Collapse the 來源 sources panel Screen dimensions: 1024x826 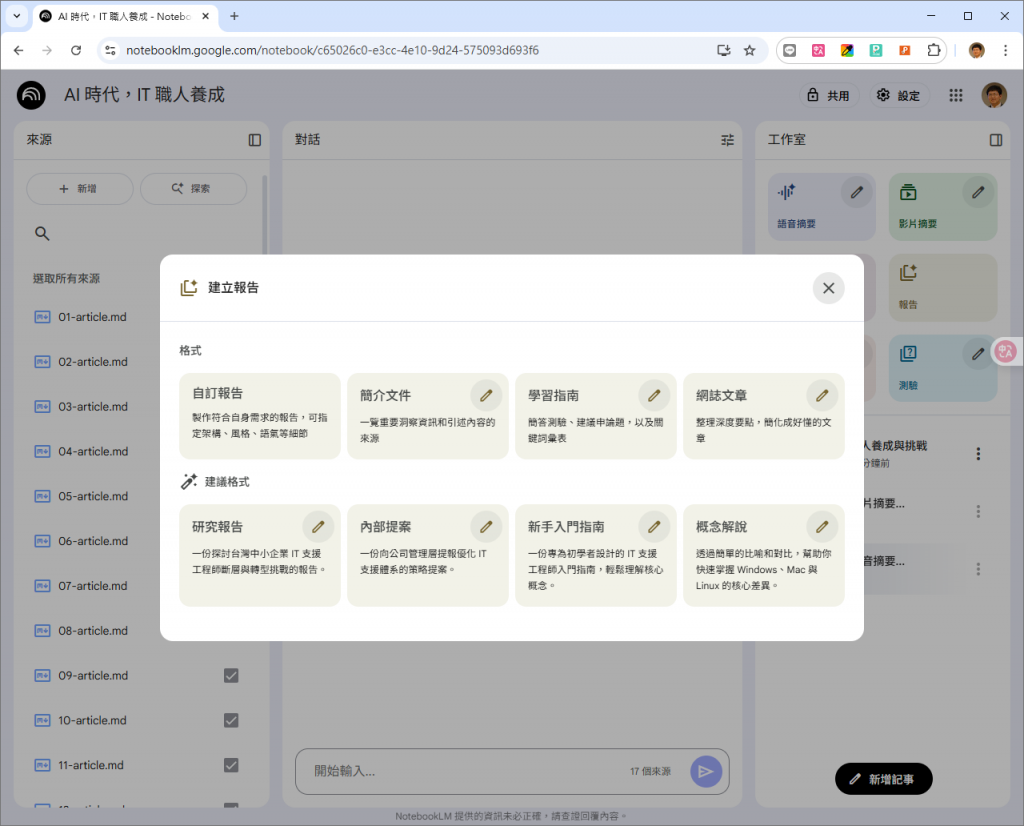coord(255,140)
